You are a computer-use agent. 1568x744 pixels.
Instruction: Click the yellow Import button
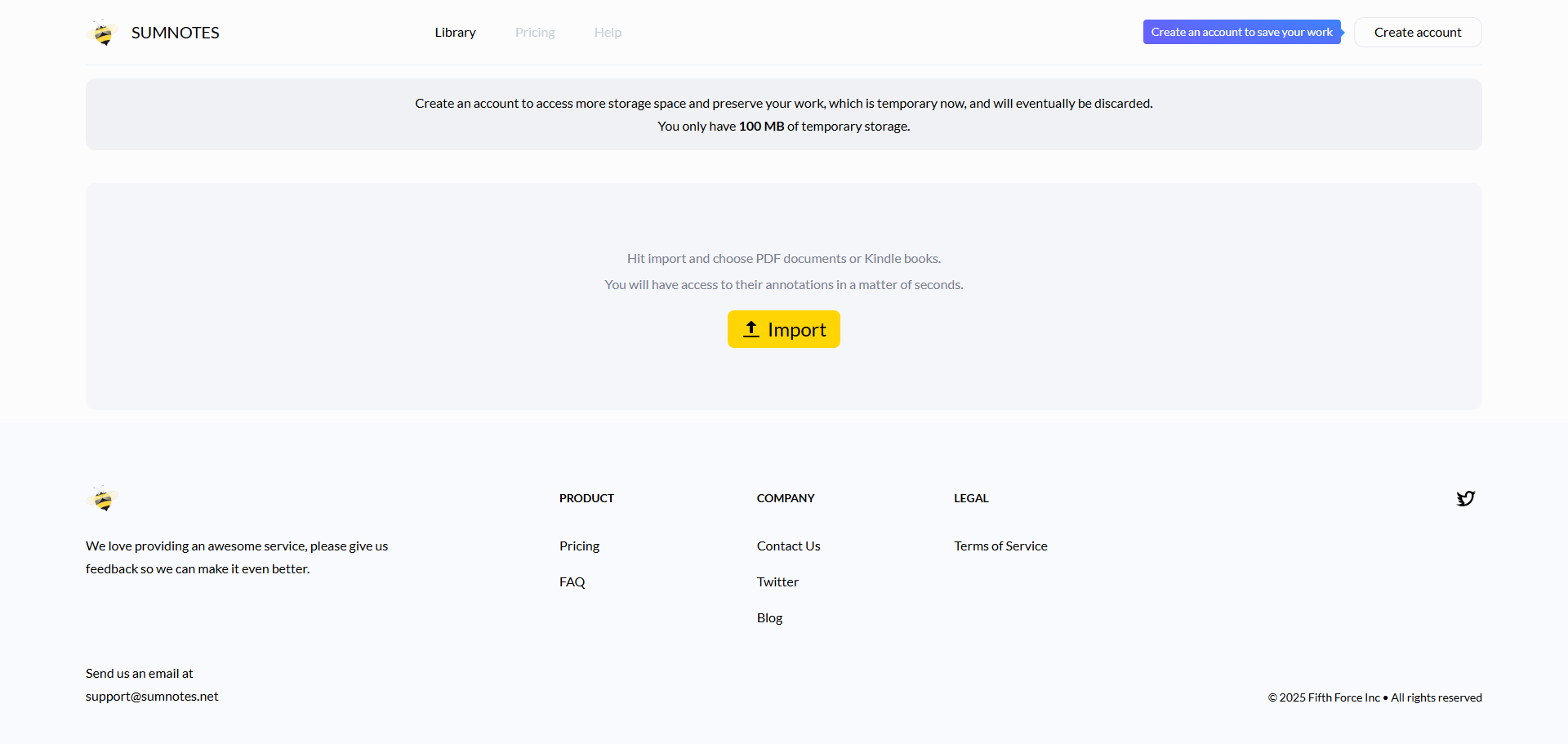pyautogui.click(x=783, y=329)
